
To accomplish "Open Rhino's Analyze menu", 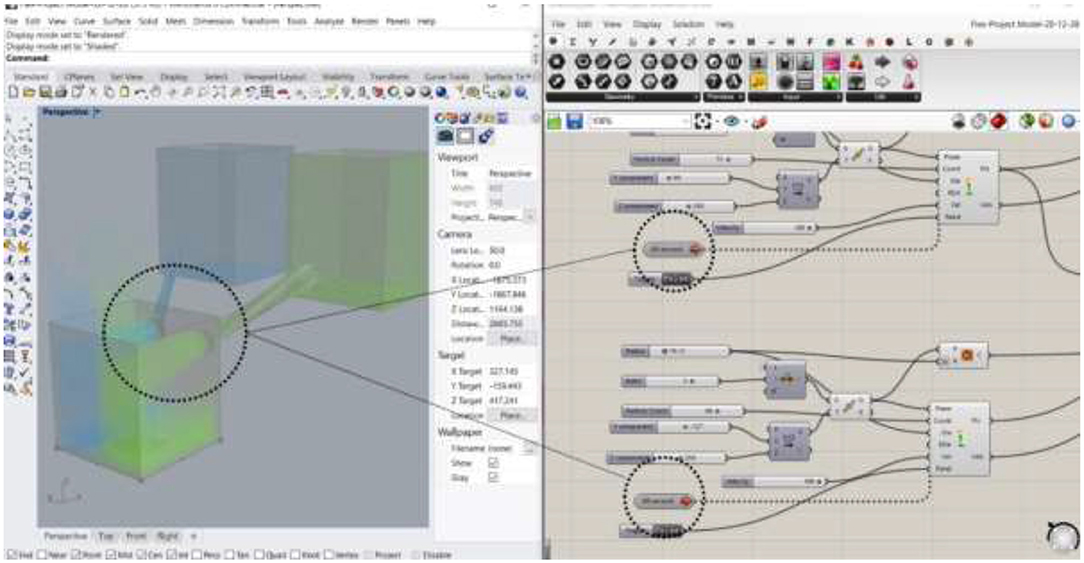I will tap(329, 21).
